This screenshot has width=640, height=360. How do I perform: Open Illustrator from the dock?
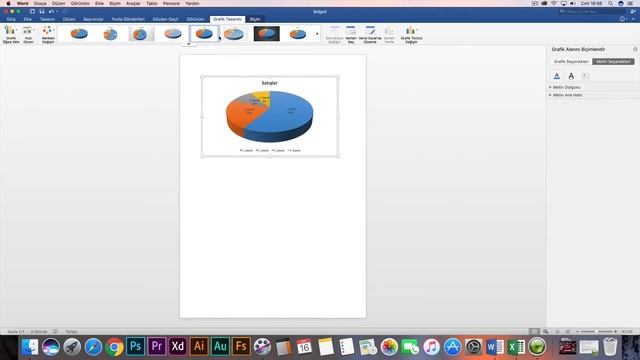coord(199,347)
